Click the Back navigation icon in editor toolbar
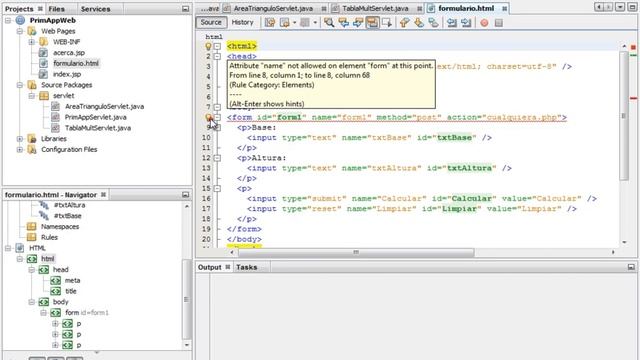This screenshot has width=640, height=360. click(284, 22)
